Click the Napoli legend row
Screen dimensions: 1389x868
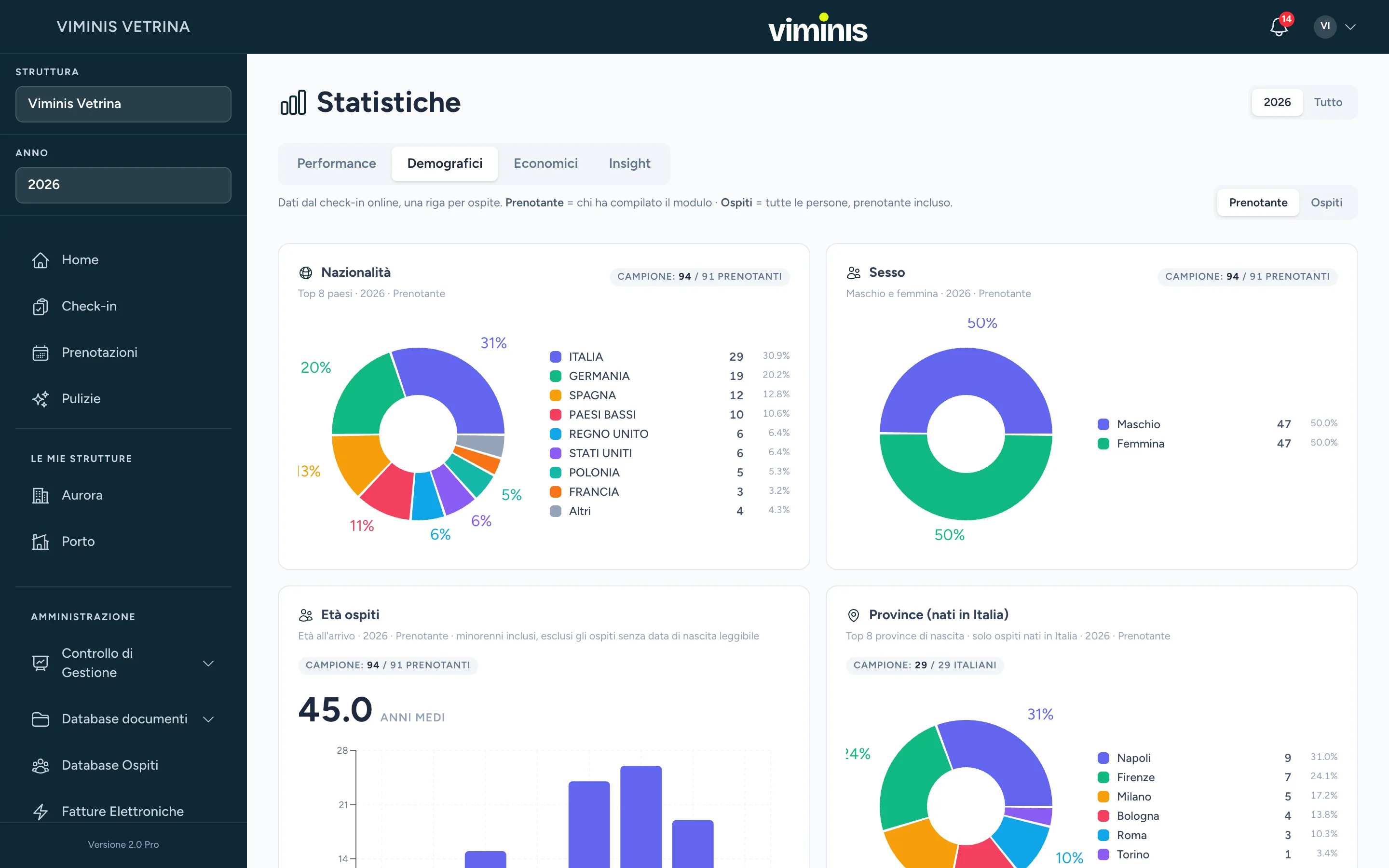1217,758
